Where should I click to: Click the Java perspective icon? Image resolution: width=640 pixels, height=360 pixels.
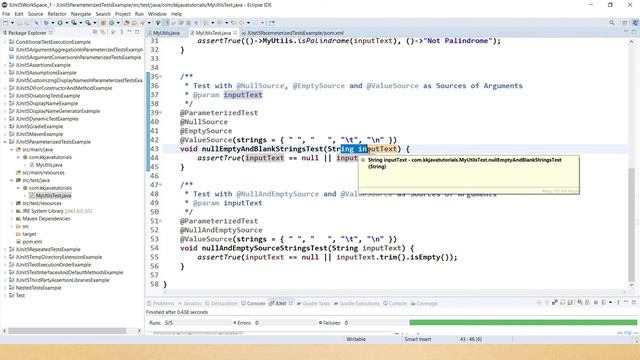point(635,23)
